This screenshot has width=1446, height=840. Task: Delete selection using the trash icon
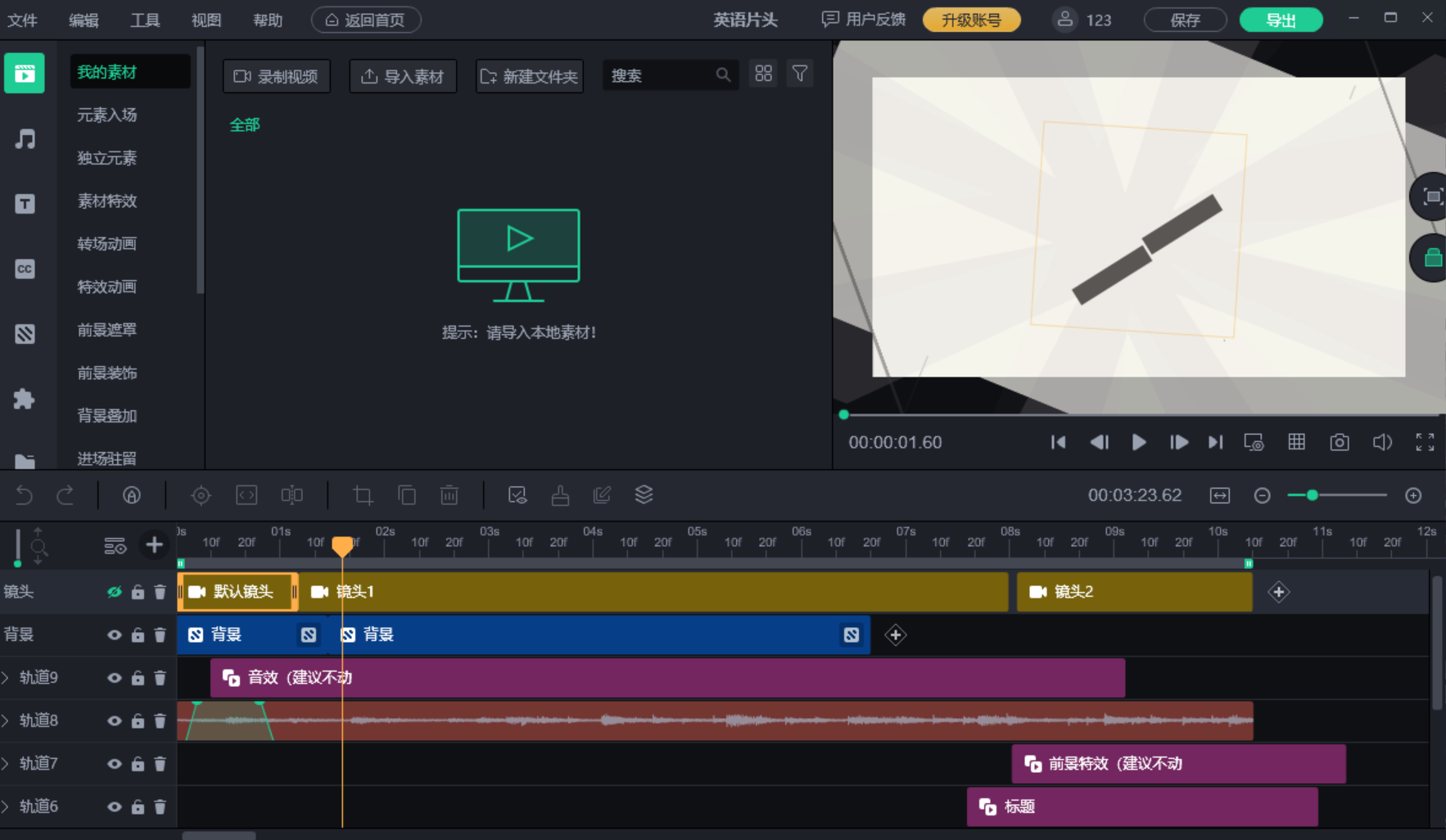point(449,495)
